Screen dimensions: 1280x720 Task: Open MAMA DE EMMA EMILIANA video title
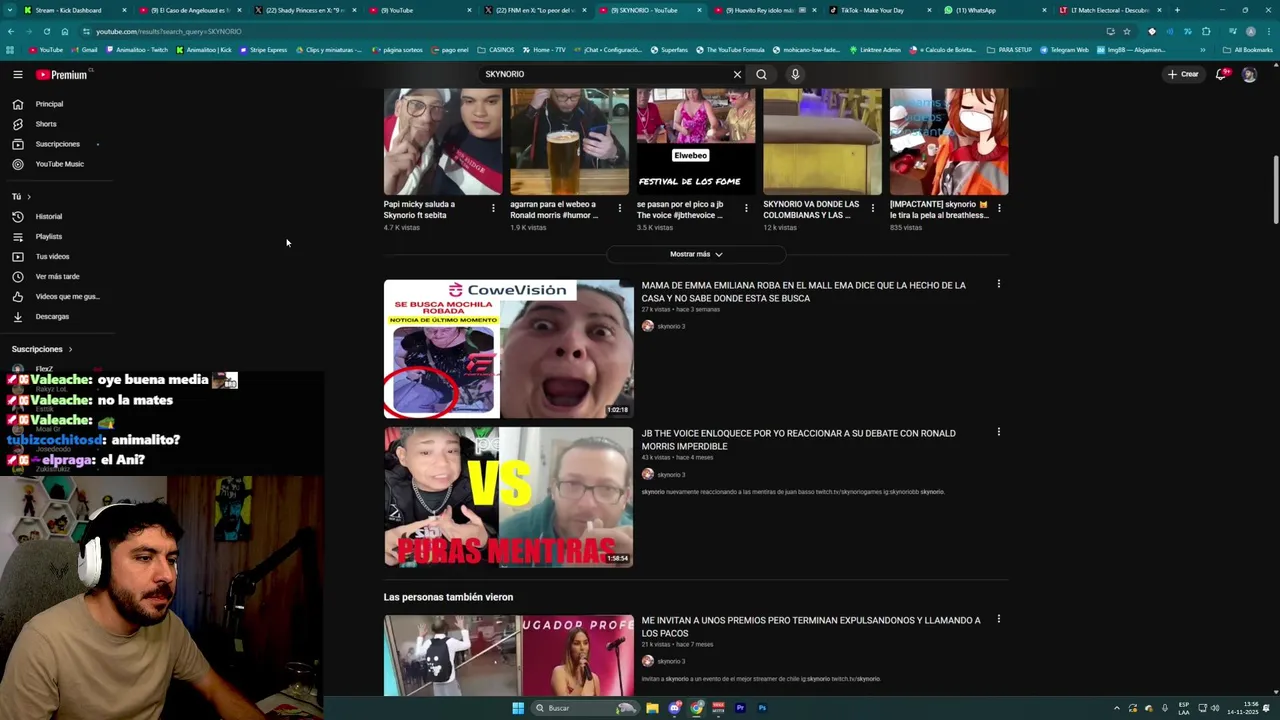click(x=803, y=292)
